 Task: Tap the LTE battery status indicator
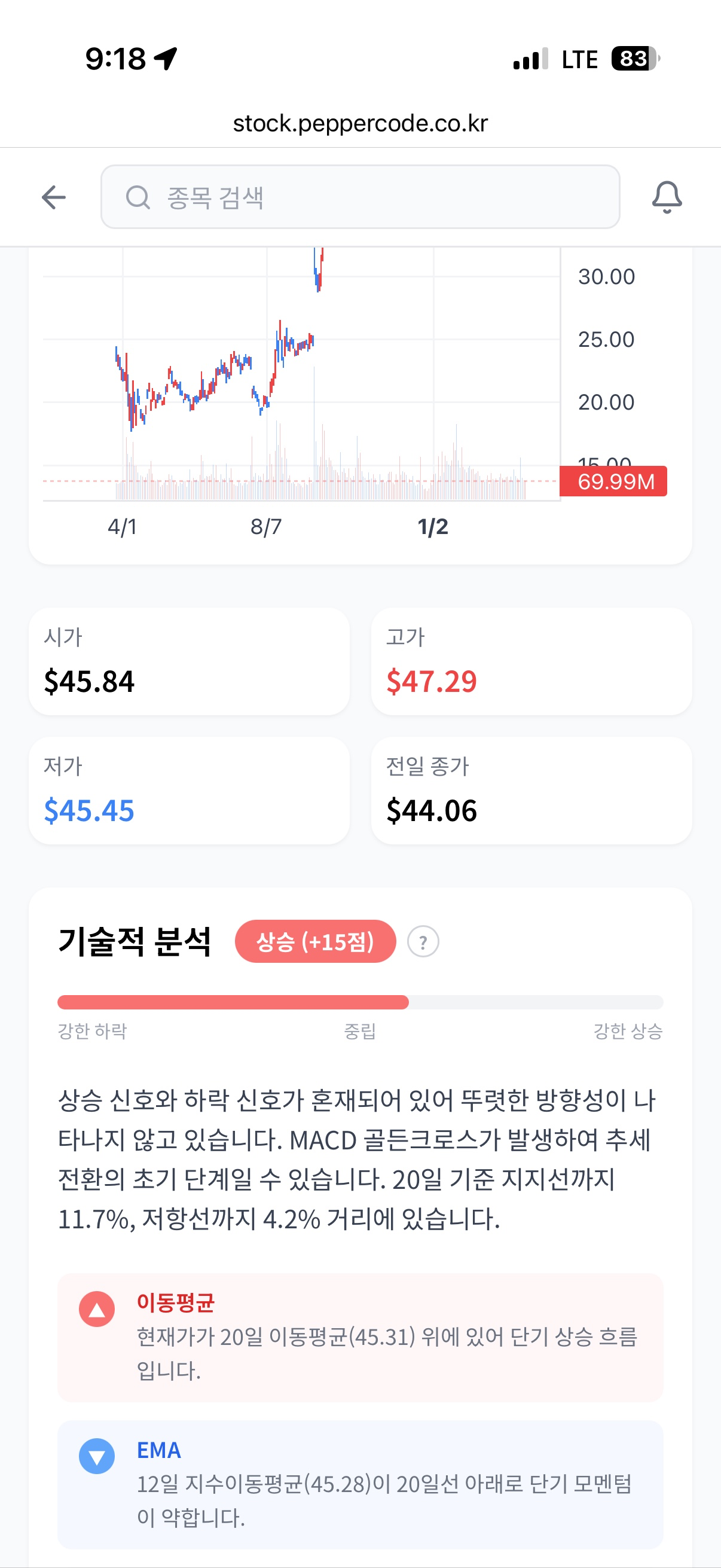(x=636, y=59)
